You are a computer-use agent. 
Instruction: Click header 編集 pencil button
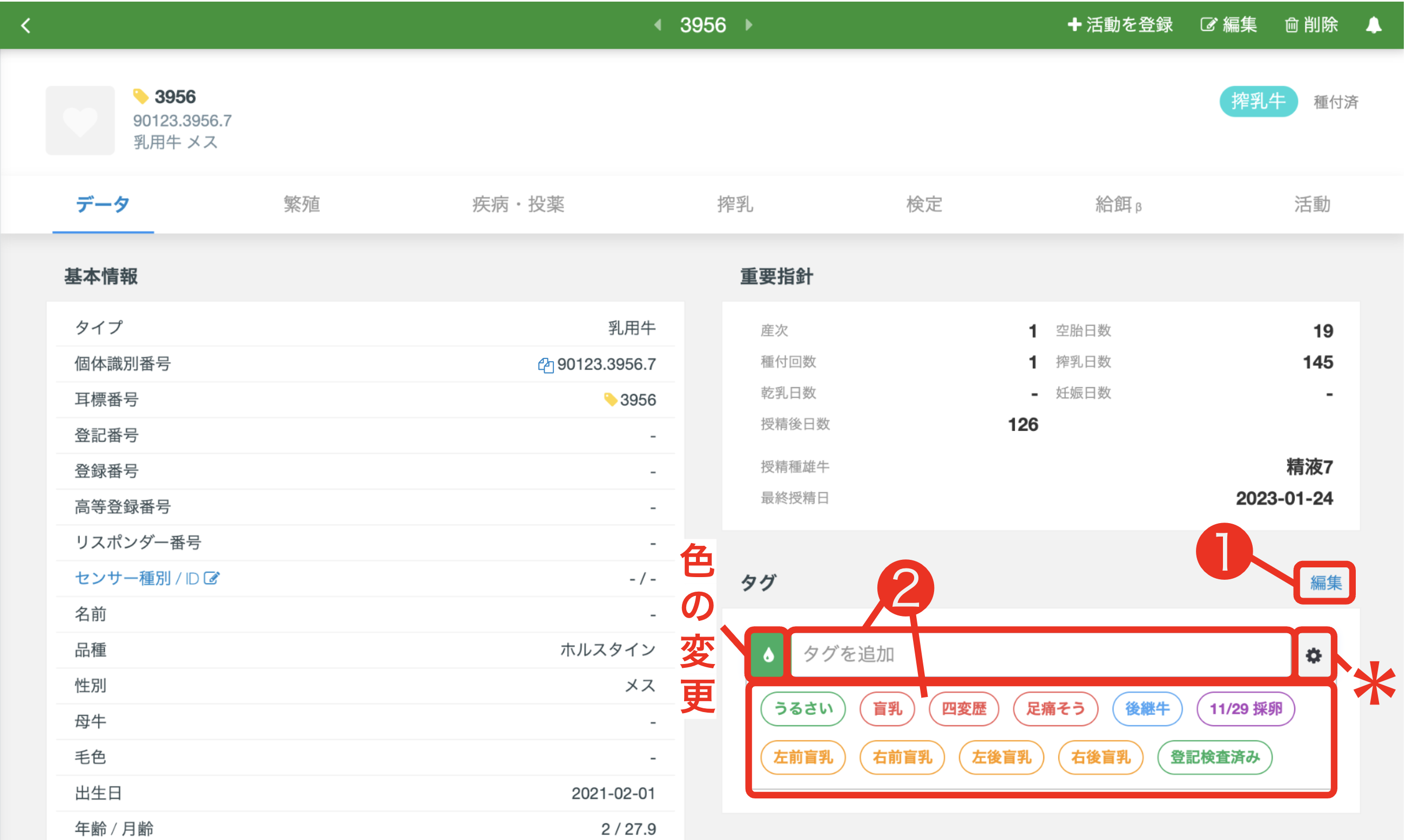1229,25
